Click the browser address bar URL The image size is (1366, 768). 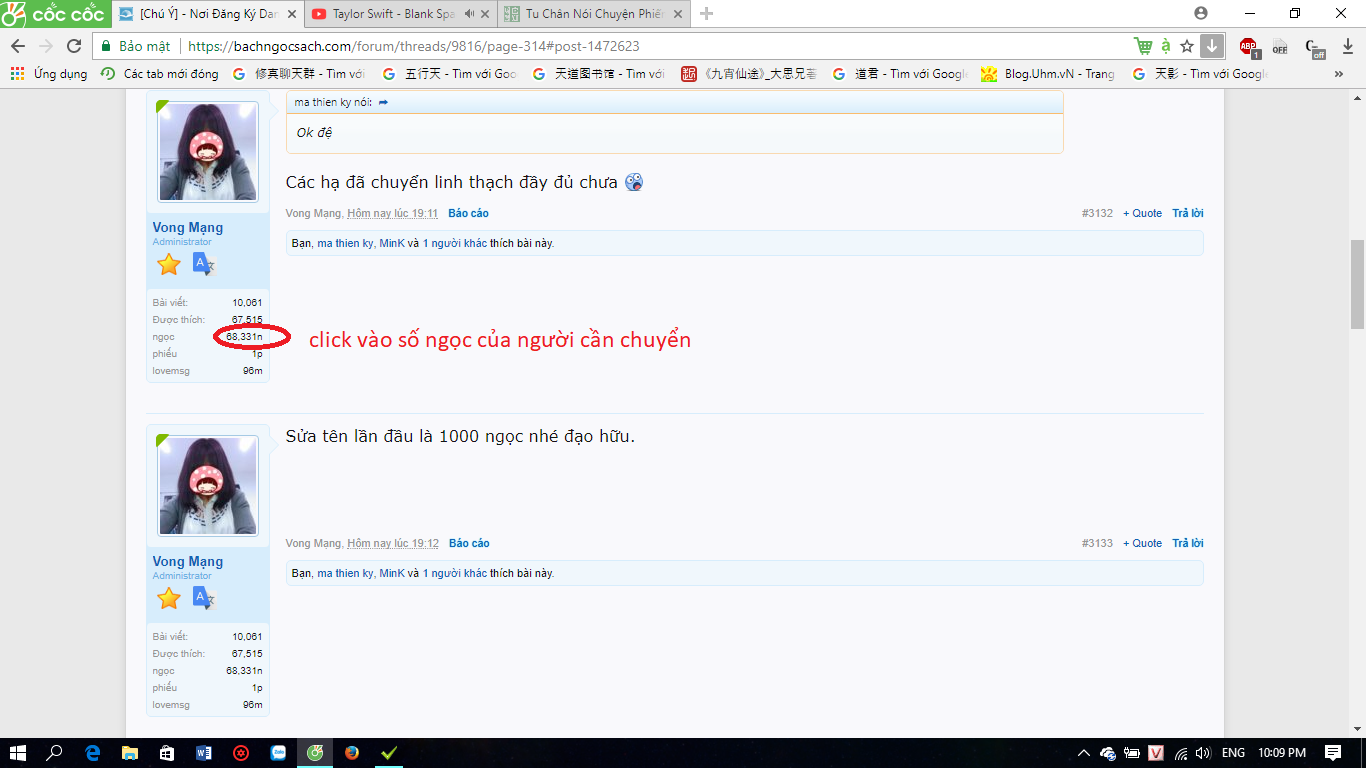point(413,46)
